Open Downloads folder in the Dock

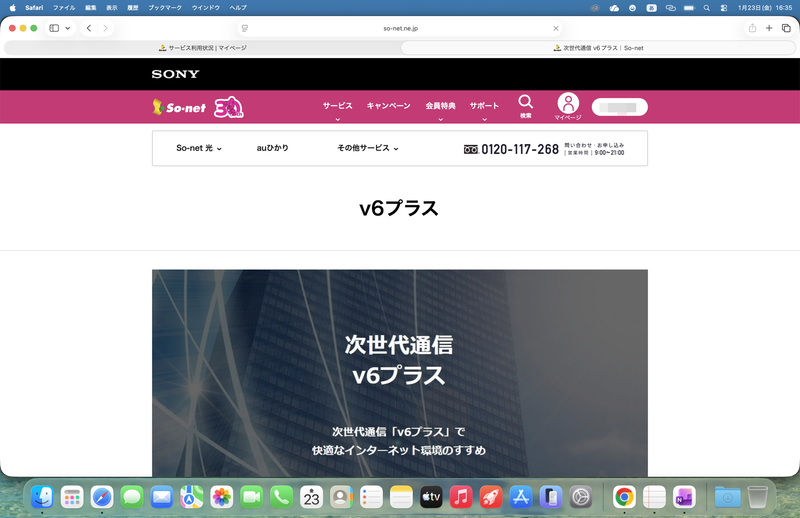point(728,497)
